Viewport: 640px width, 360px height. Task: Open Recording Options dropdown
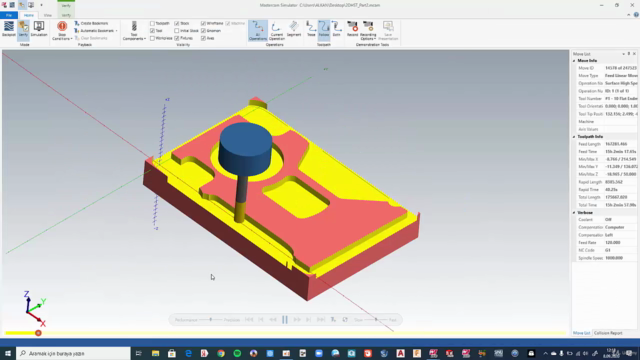(x=368, y=31)
